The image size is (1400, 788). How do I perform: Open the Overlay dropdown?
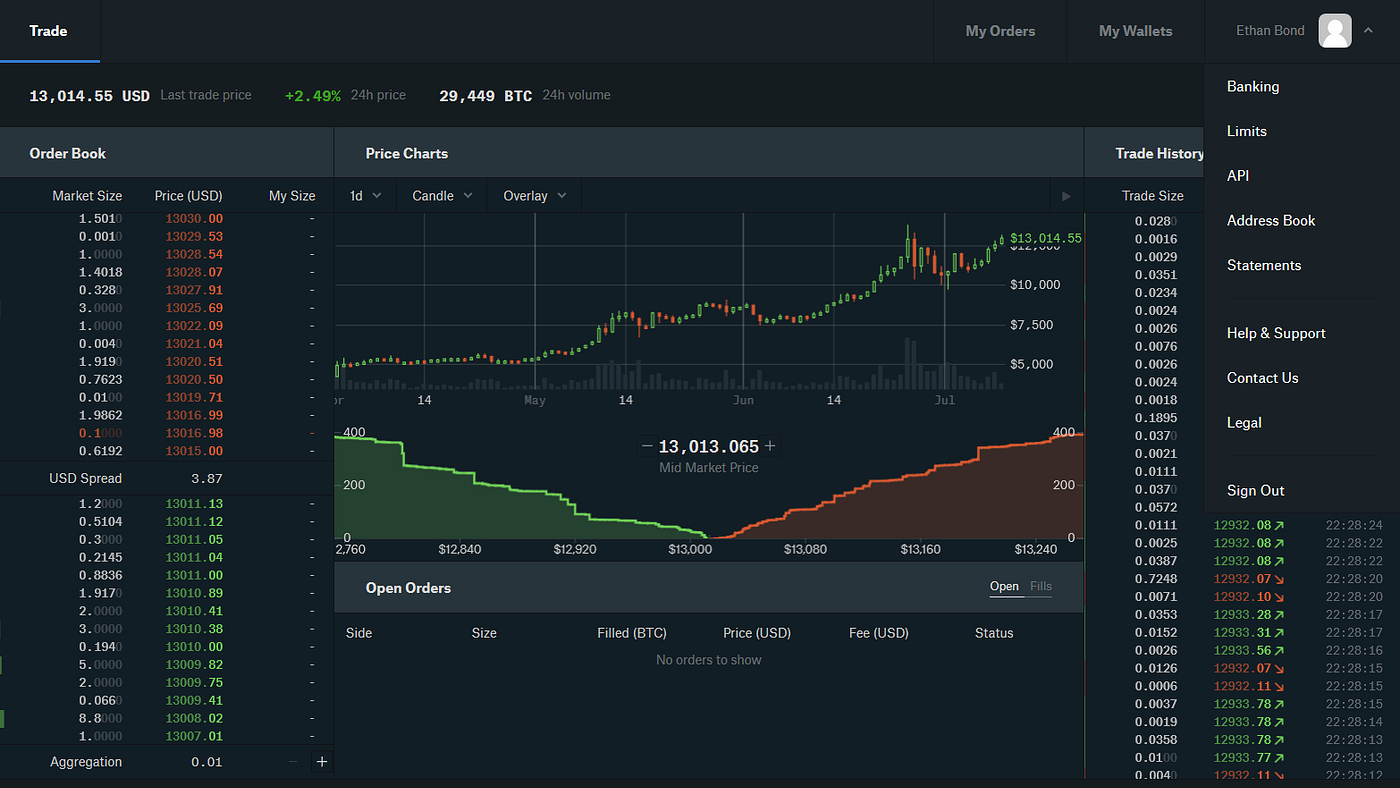coord(533,196)
